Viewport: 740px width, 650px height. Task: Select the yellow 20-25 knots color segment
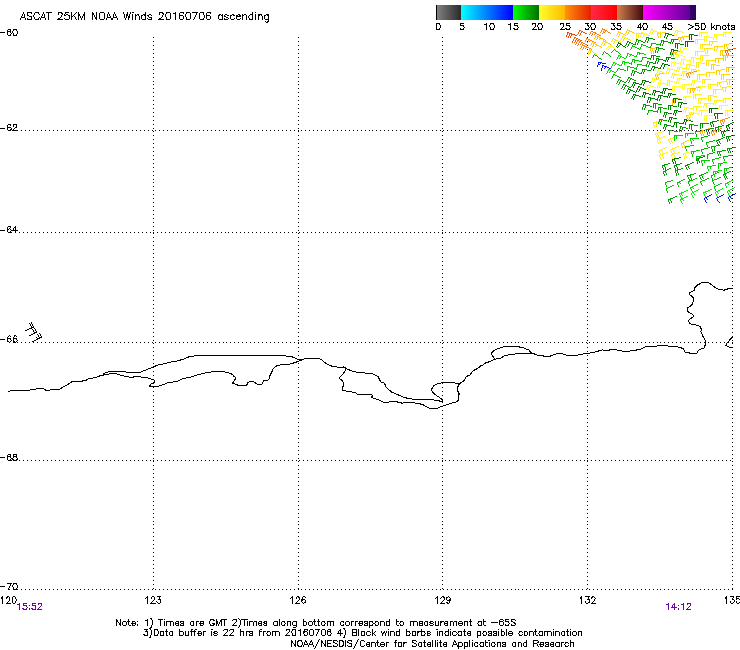(552, 12)
